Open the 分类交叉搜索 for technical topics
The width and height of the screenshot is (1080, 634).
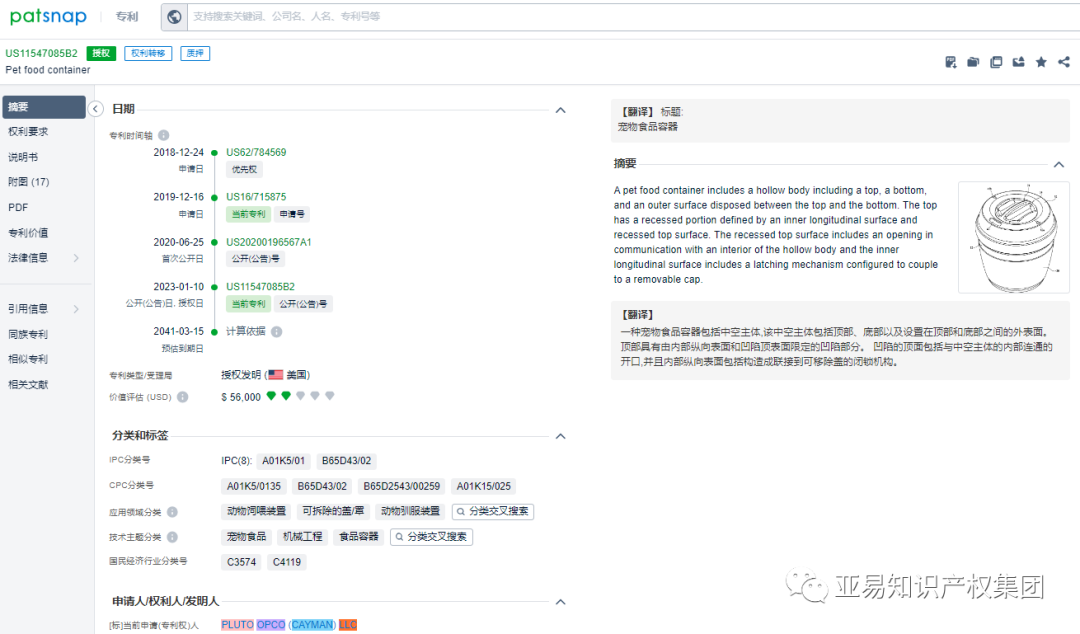(x=430, y=536)
